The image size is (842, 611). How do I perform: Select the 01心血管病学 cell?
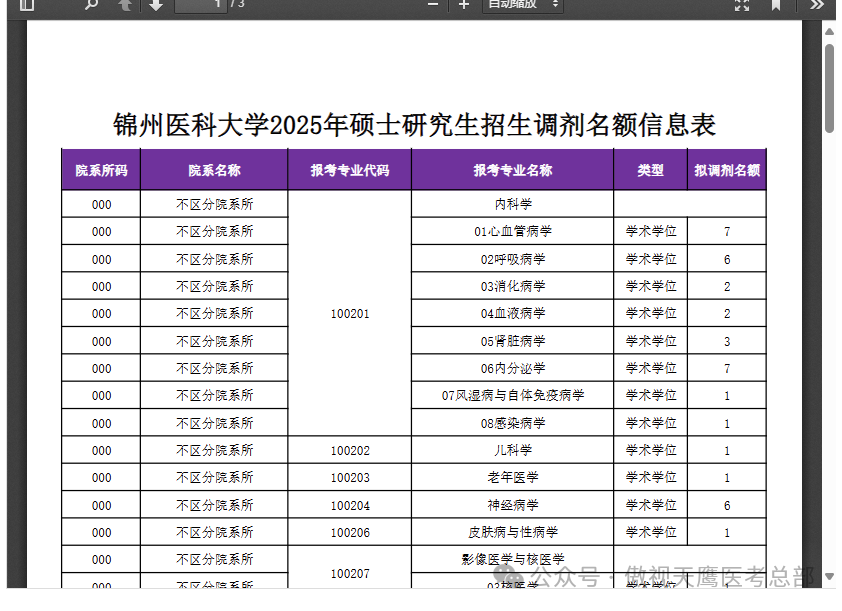tap(512, 232)
